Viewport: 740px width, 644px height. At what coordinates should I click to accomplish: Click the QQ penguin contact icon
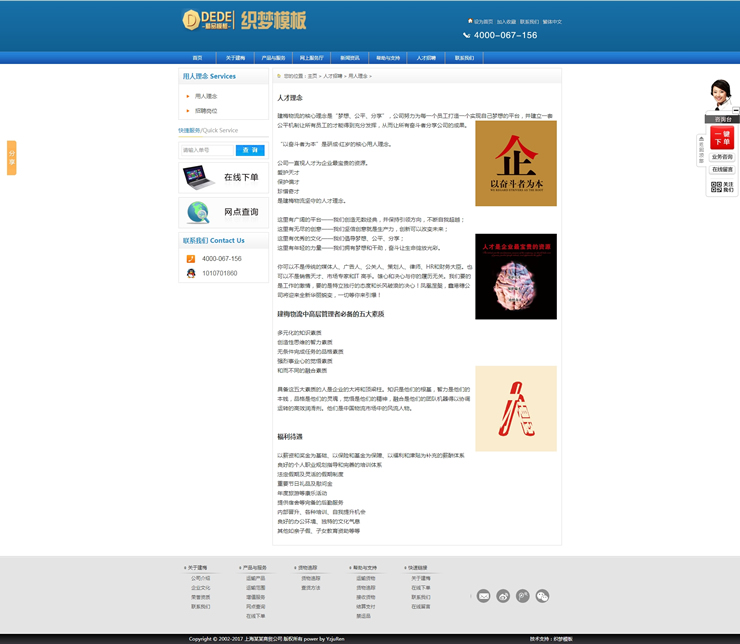coord(191,273)
